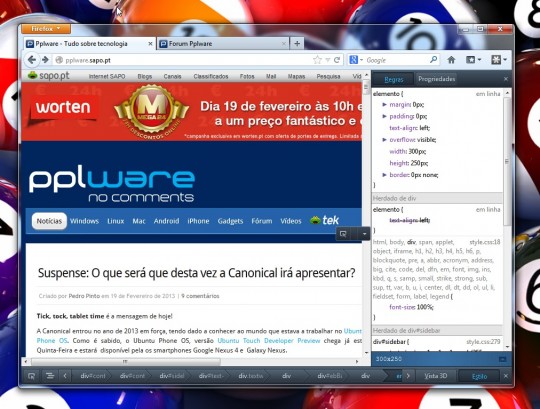The width and height of the screenshot is (540, 409).
Task: Select the Notícias menu item
Action: click(49, 221)
